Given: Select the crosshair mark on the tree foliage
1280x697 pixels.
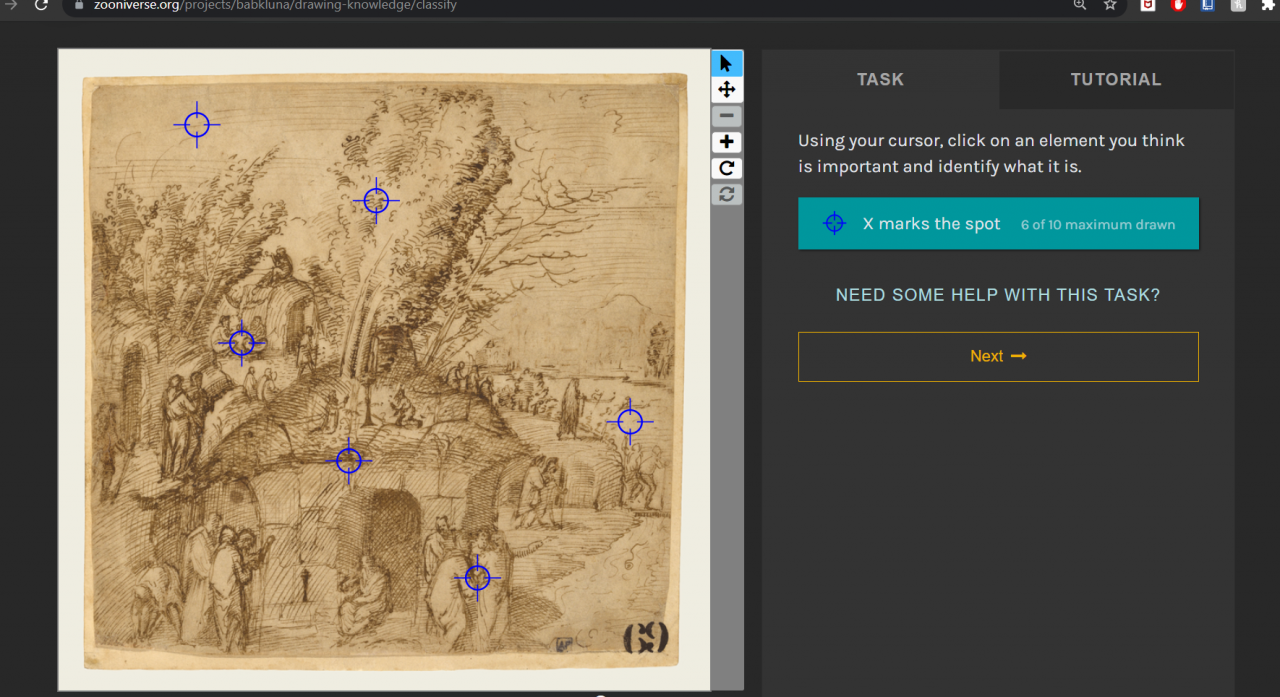Looking at the screenshot, I should pyautogui.click(x=376, y=201).
